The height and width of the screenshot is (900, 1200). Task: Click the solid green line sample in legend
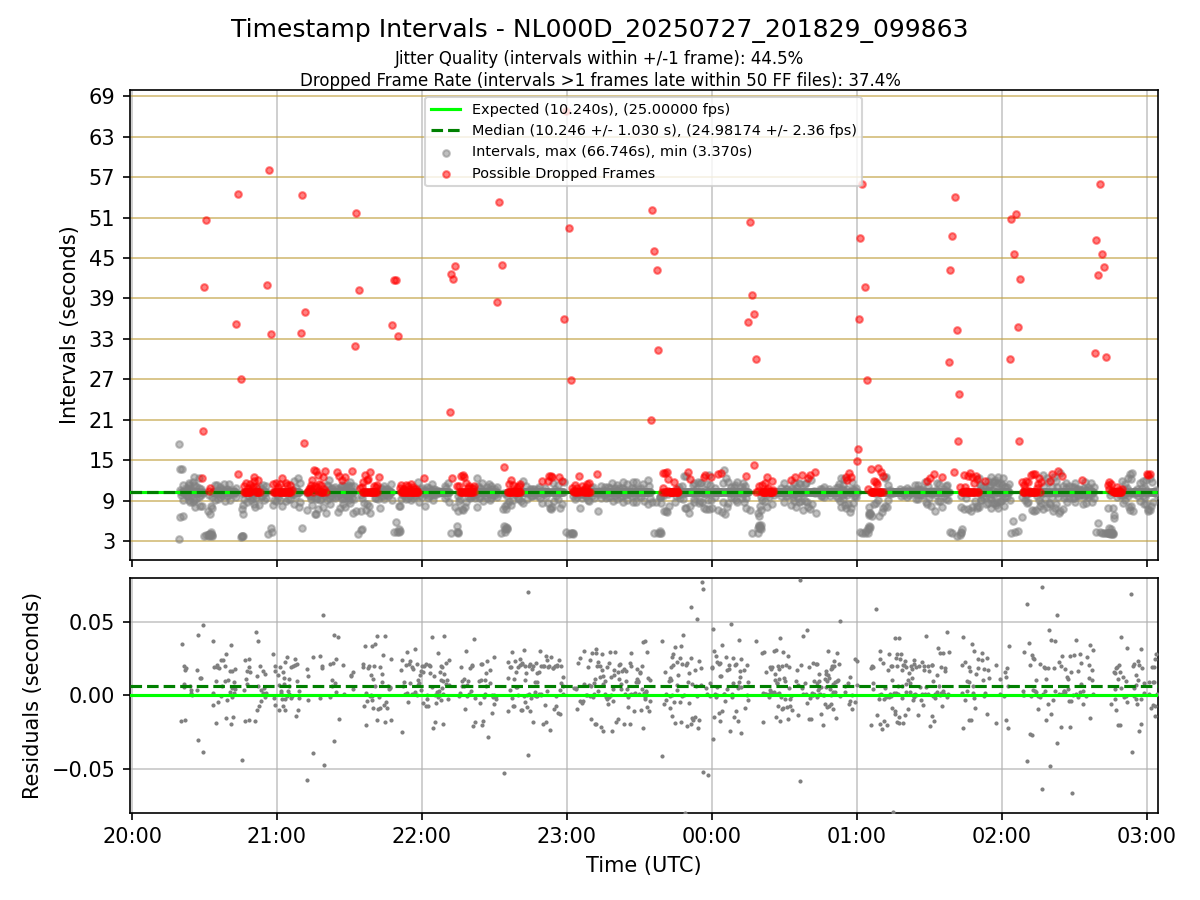coord(446,109)
